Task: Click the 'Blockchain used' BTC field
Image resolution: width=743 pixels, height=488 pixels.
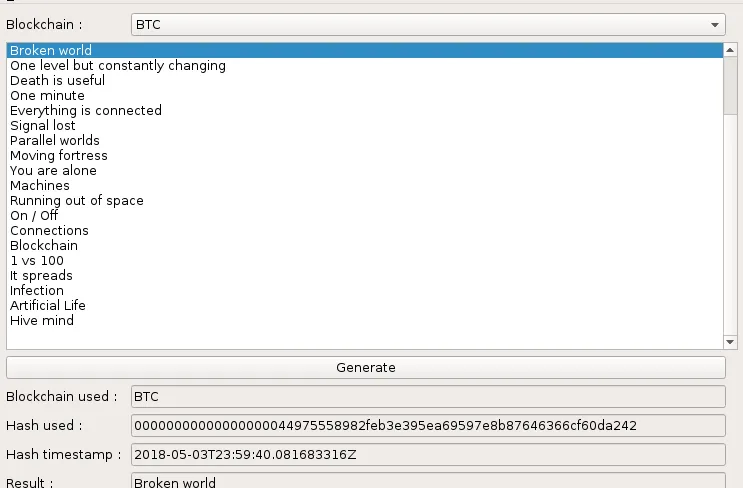Action: (428, 397)
